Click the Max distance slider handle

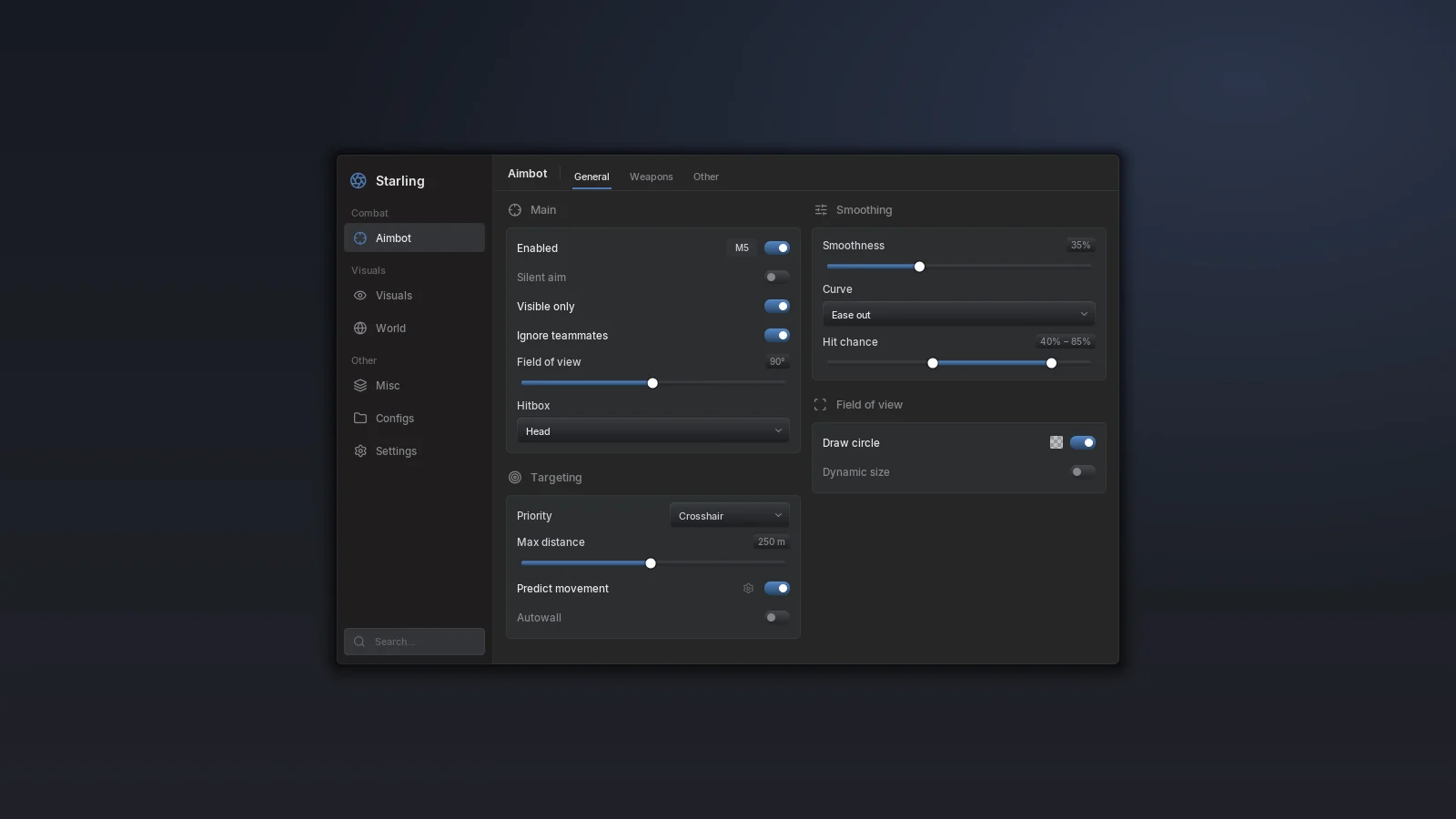pos(651,563)
